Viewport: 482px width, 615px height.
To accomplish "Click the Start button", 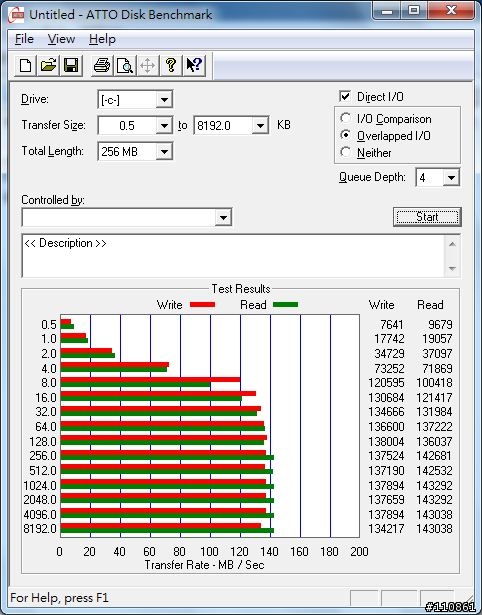I will 427,217.
